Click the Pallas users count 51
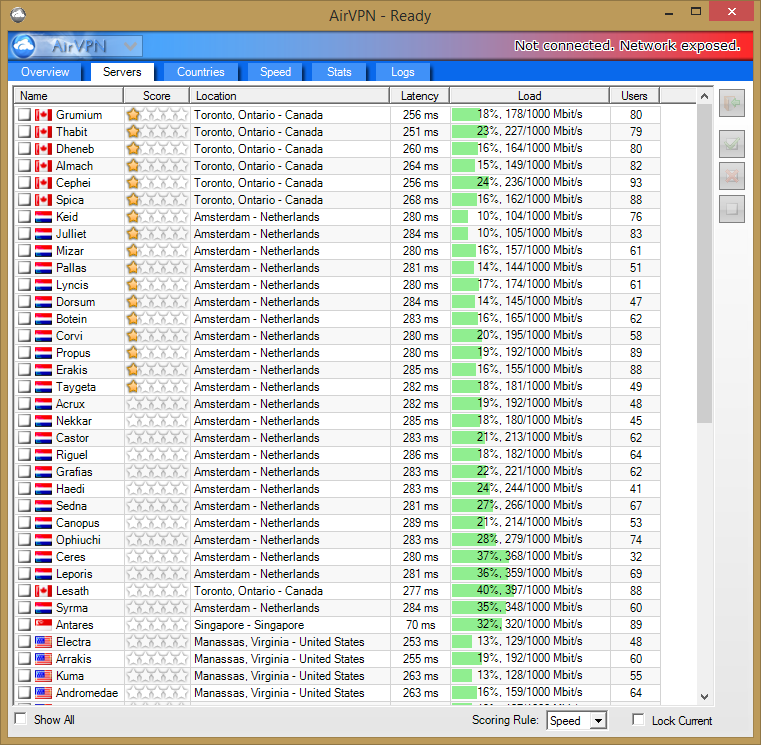This screenshot has width=761, height=745. tap(635, 268)
